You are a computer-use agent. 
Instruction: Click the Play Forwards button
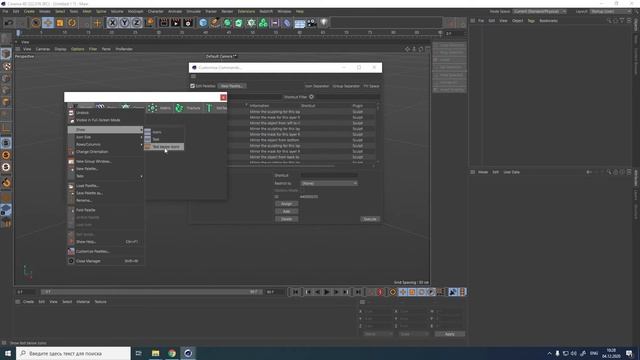(x=327, y=292)
